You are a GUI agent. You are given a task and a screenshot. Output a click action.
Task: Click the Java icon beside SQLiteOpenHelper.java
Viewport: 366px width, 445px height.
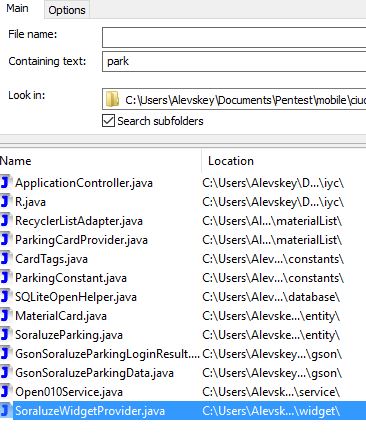pos(6,297)
